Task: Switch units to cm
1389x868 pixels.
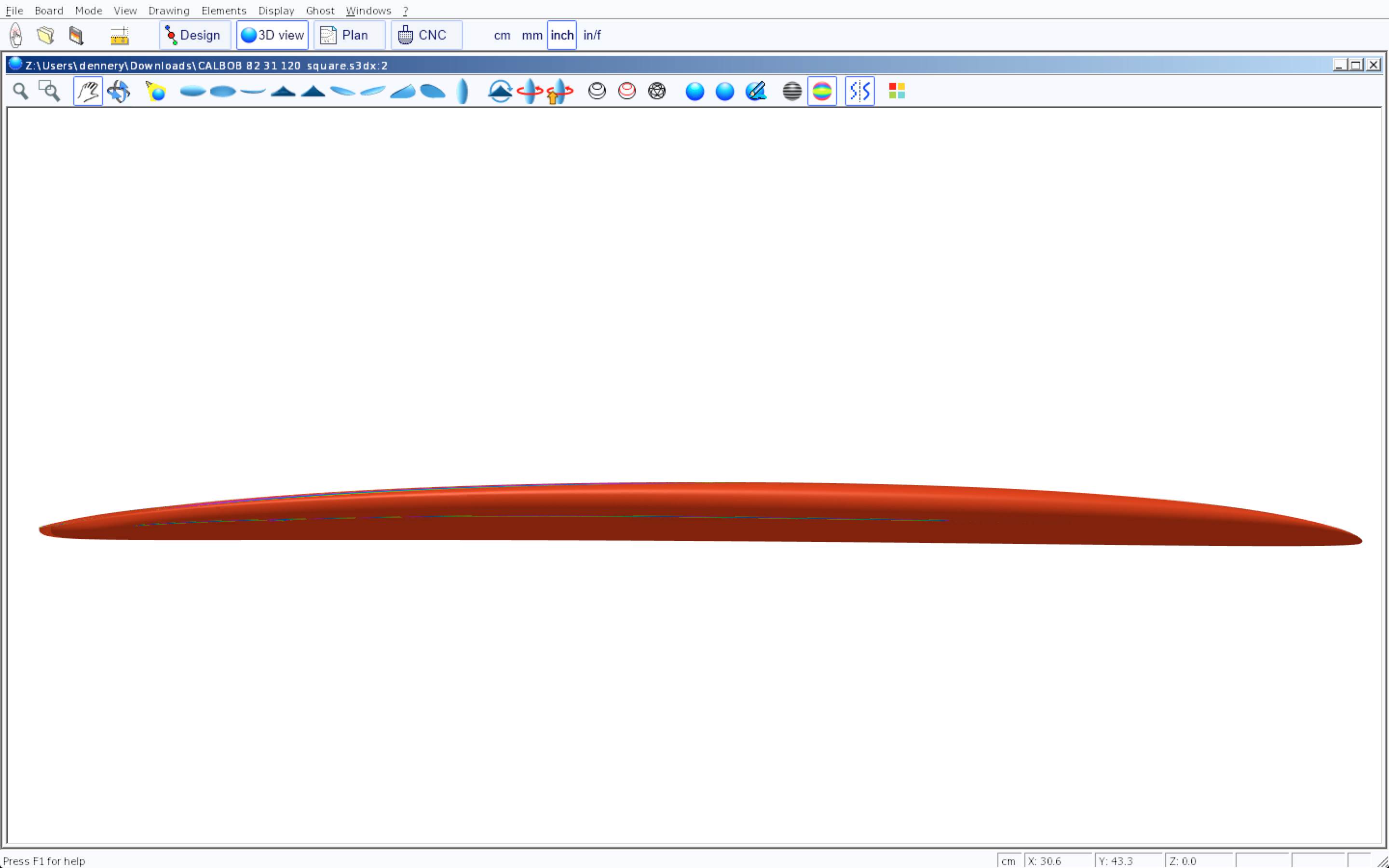Action: coord(502,36)
